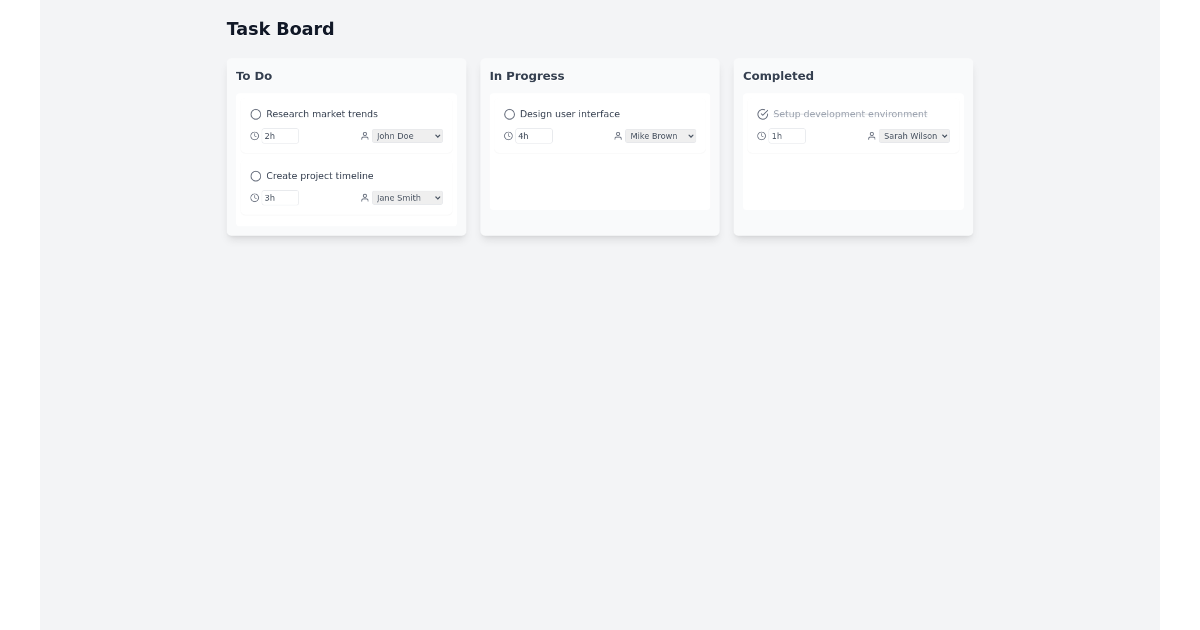Open the John Doe assignee dropdown
This screenshot has width=1200, height=630.
407,136
